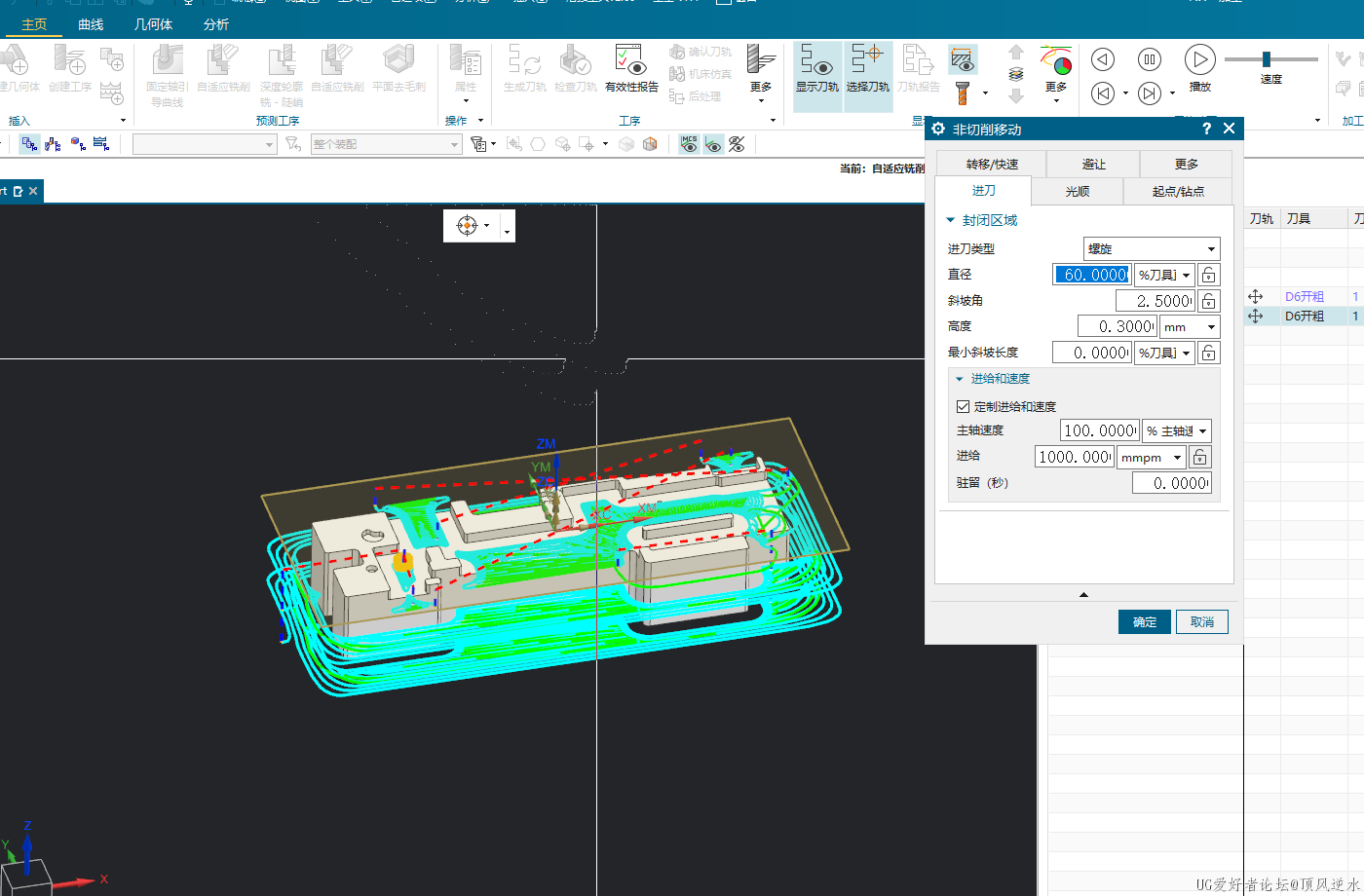Open the 分析 ribbon tab
The image size is (1364, 896).
216,24
